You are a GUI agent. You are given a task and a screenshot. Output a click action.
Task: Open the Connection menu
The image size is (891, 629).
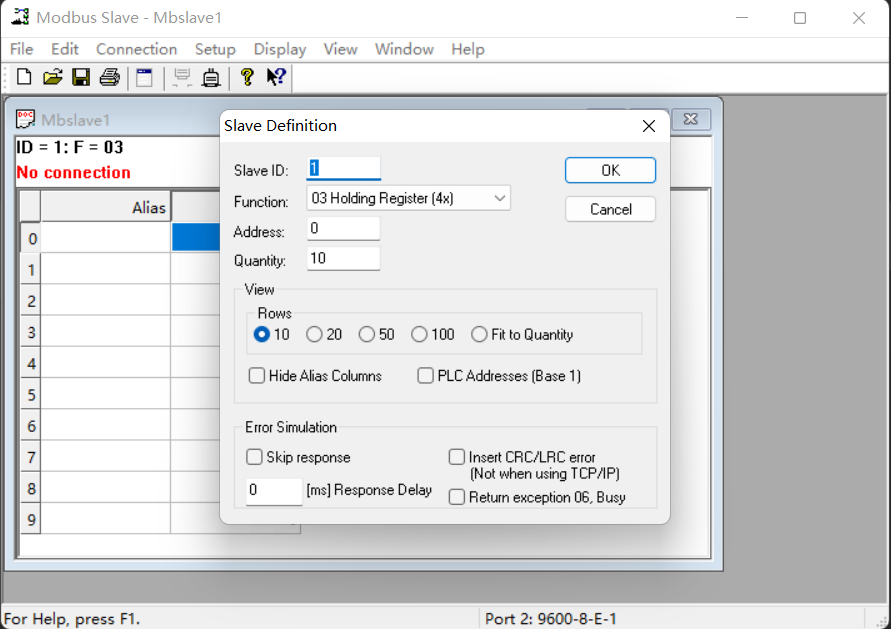tap(136, 48)
